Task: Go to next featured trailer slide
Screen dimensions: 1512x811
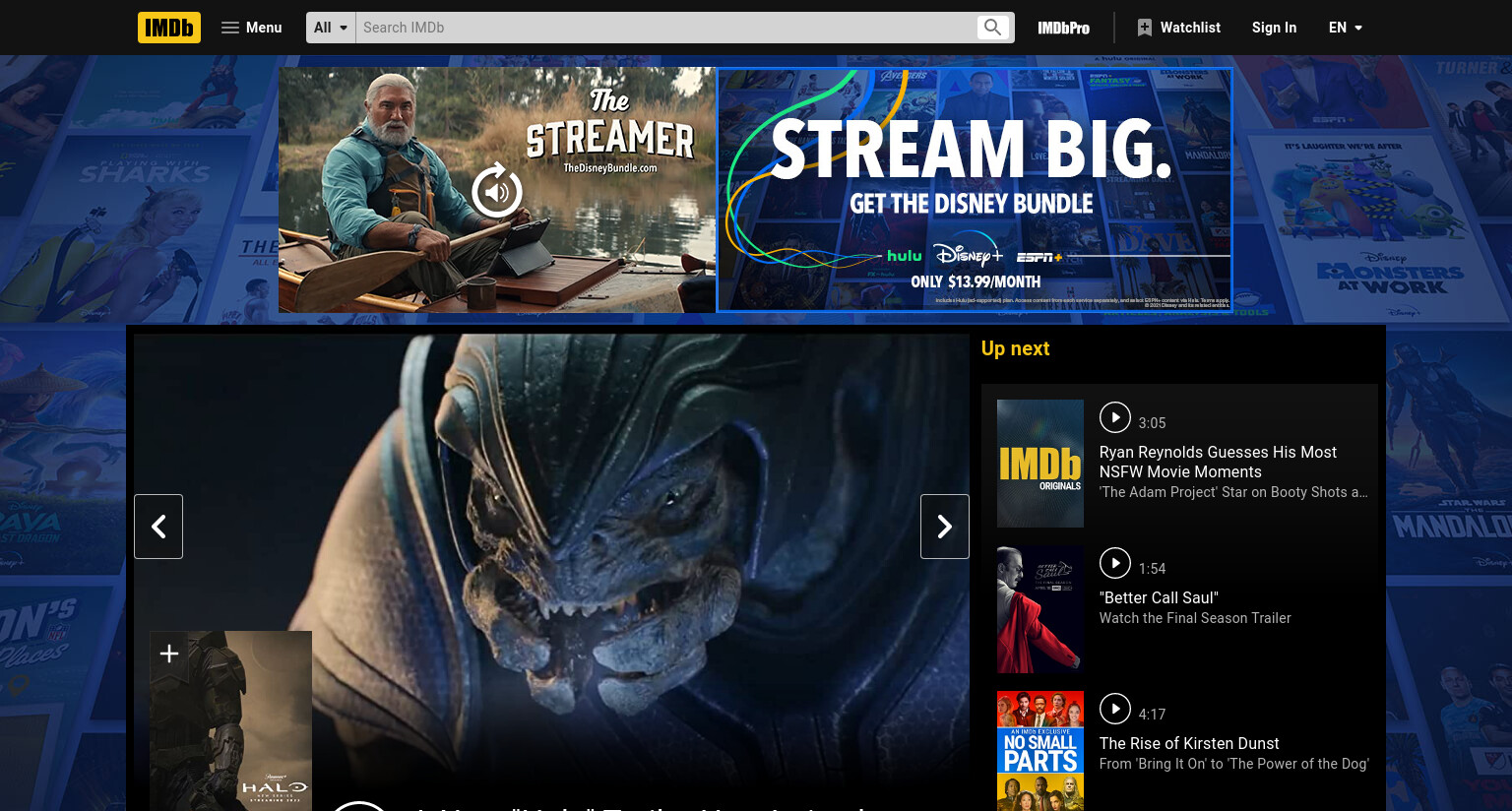Action: (x=945, y=527)
